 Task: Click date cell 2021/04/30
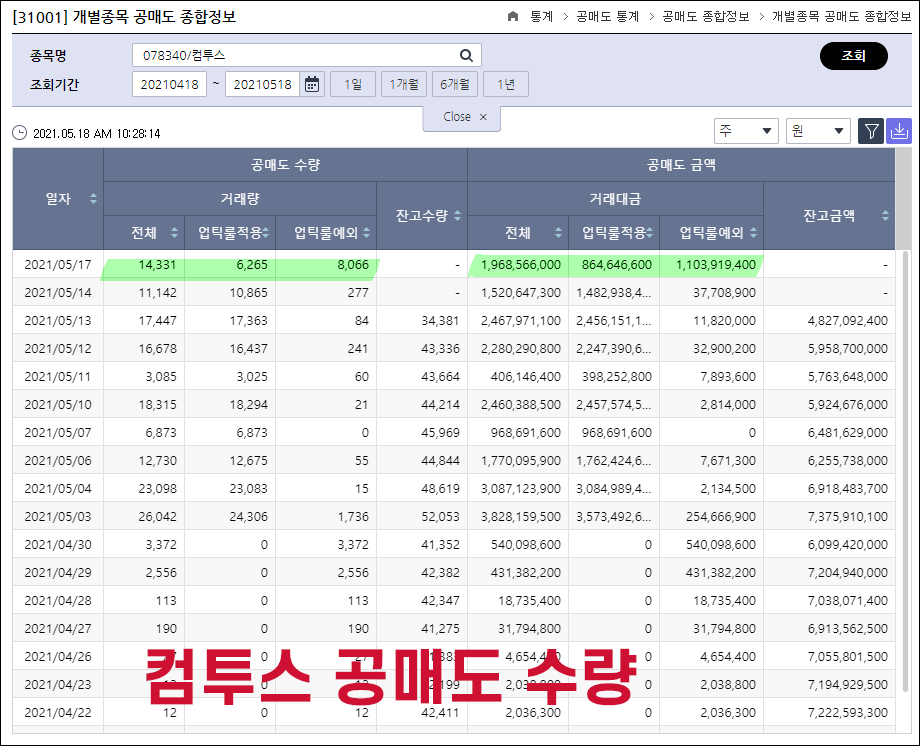[58, 545]
